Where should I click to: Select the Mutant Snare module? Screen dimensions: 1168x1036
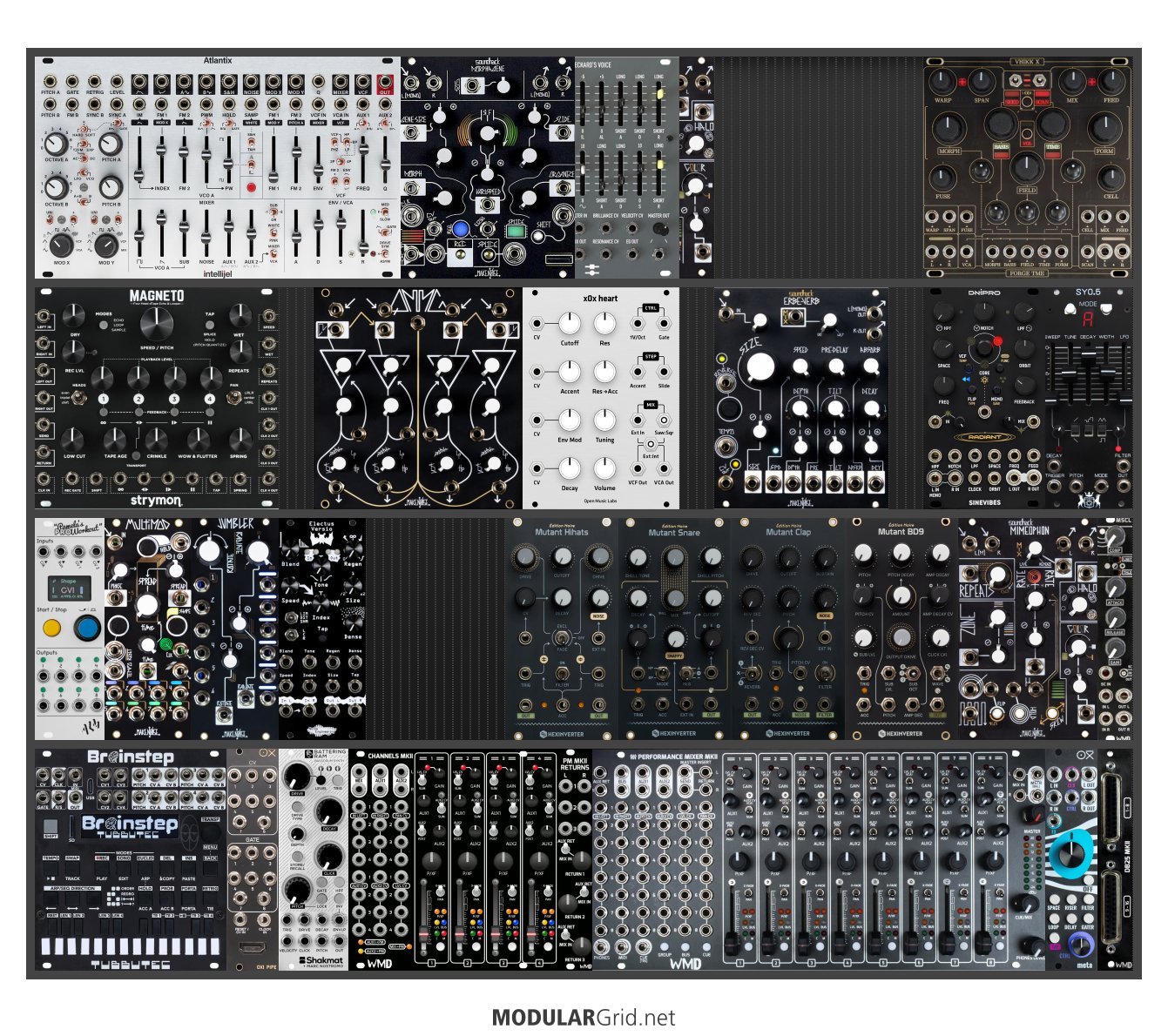point(675,629)
